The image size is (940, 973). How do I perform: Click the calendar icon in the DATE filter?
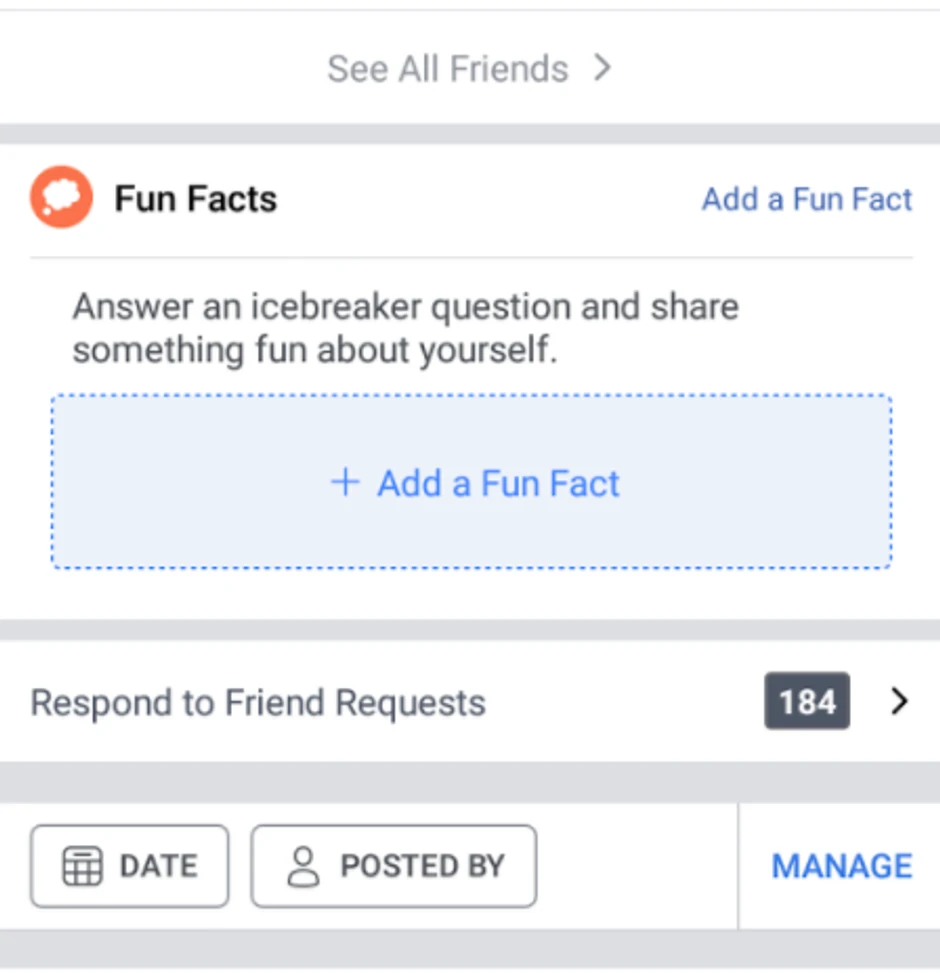(x=82, y=866)
